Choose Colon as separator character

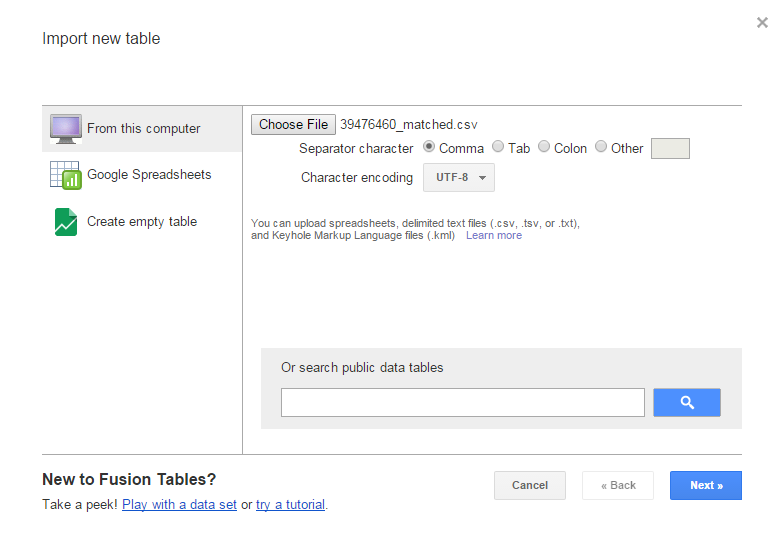(x=544, y=146)
